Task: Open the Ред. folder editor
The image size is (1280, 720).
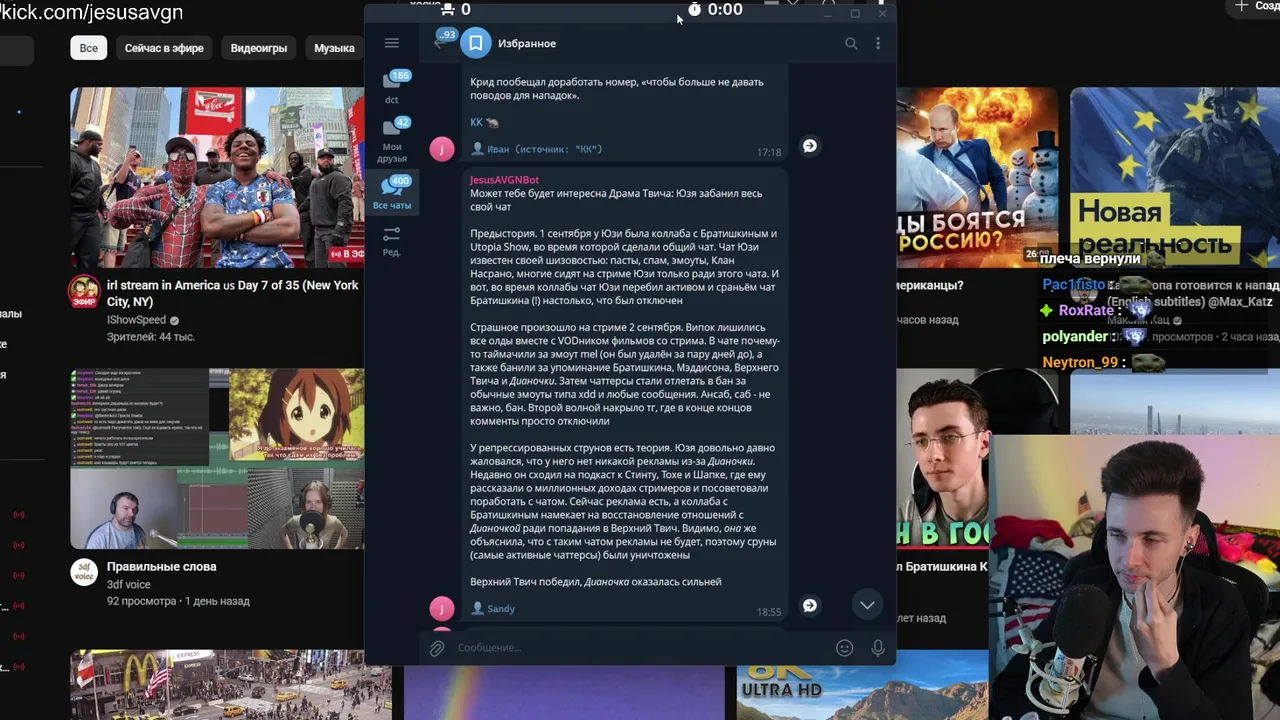Action: pyautogui.click(x=392, y=240)
